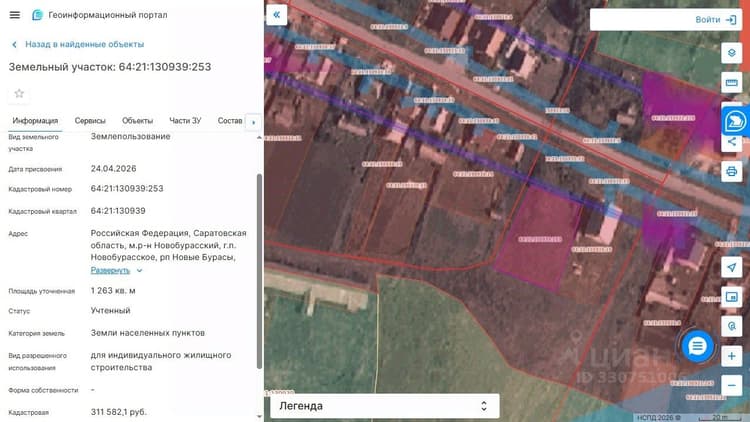
Task: Zoom out with the minus button
Action: tap(731, 385)
